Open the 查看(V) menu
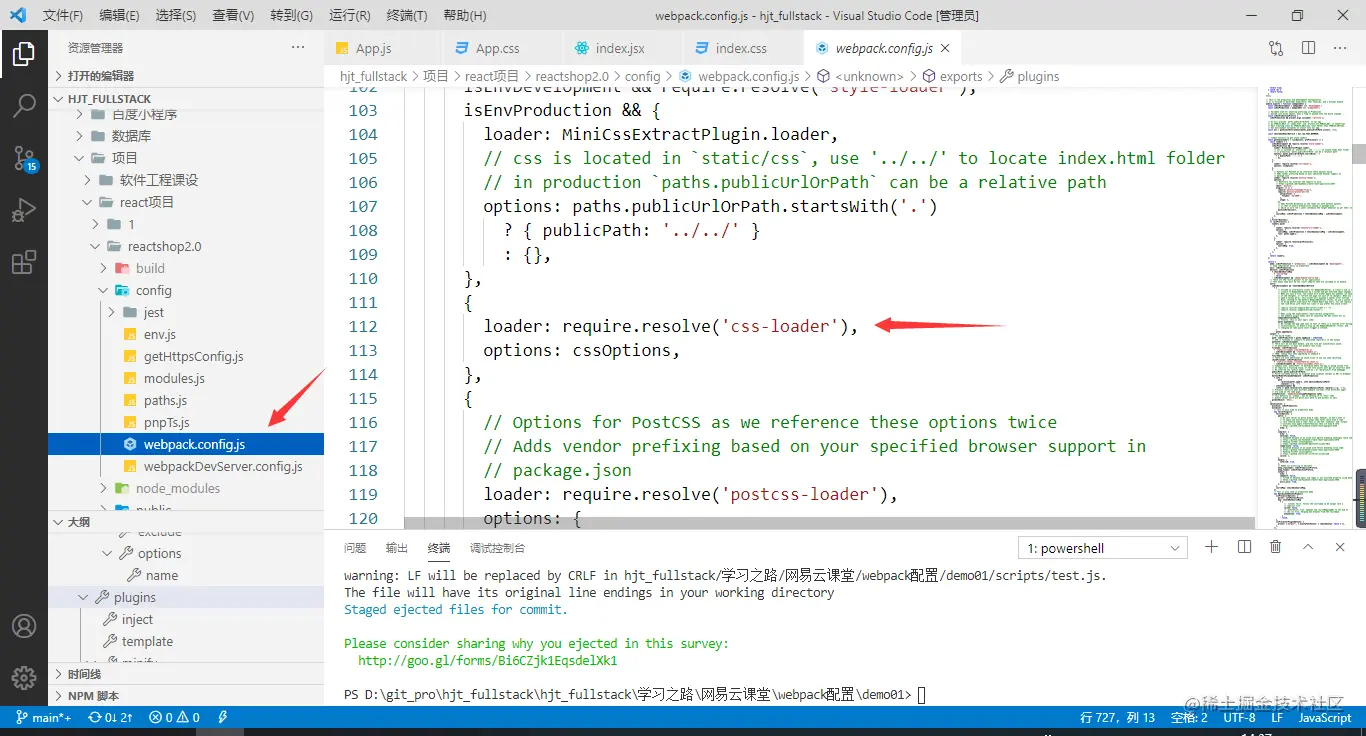This screenshot has height=736, width=1366. click(233, 16)
